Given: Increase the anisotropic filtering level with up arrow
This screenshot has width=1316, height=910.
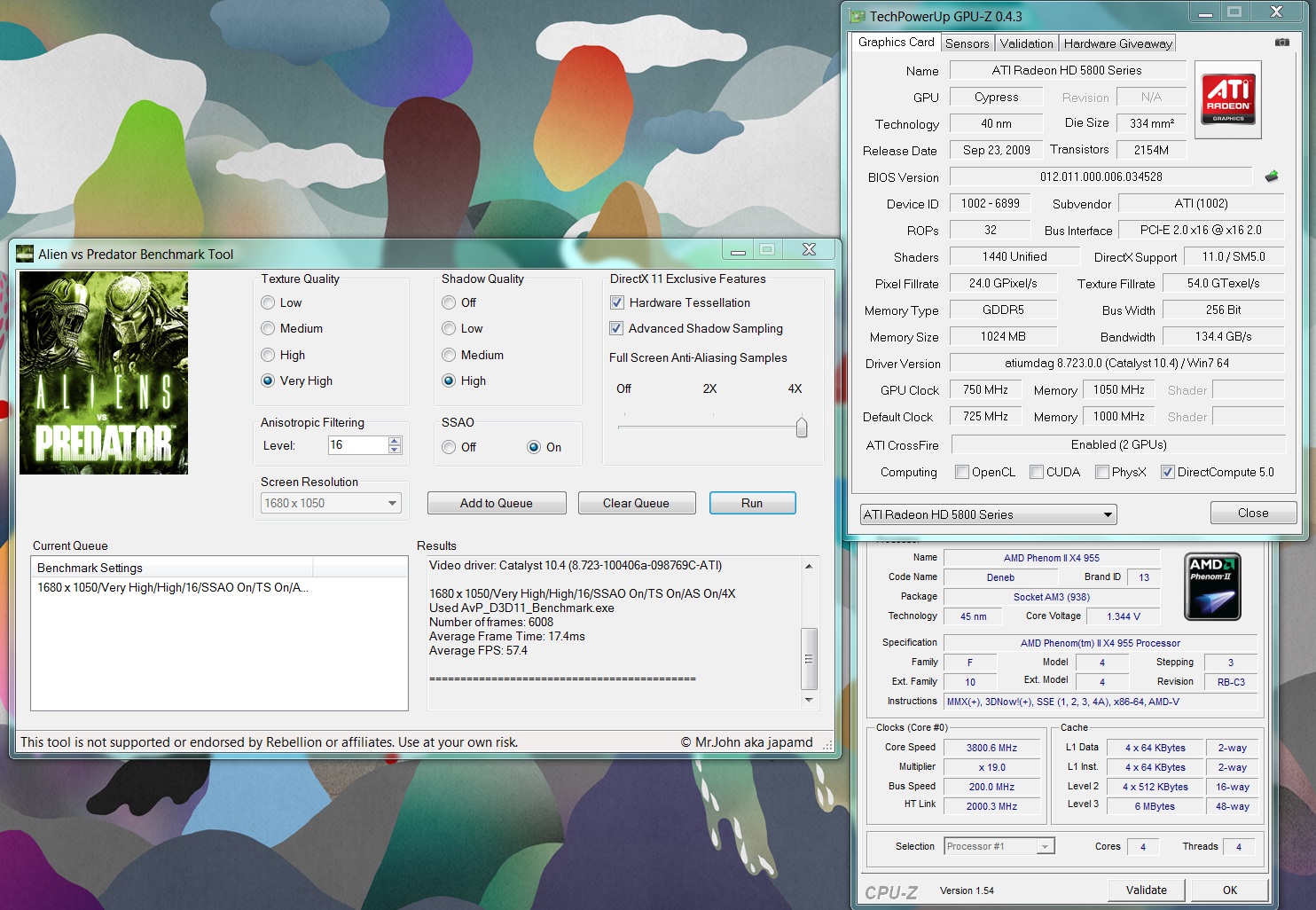Looking at the screenshot, I should click(x=395, y=440).
